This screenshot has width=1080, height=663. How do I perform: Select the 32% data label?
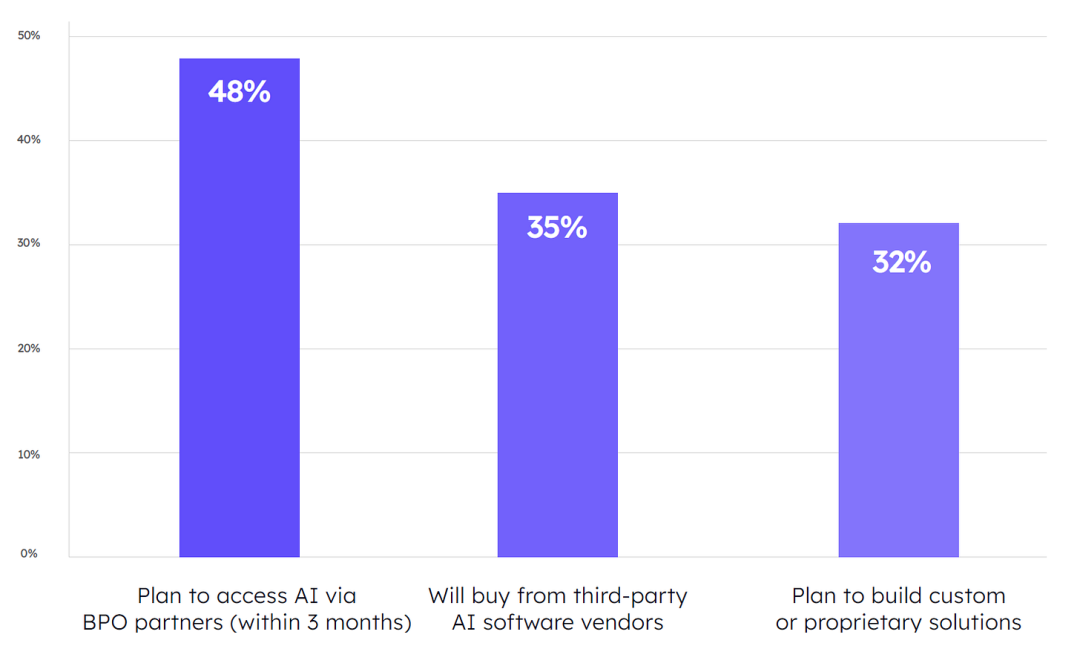point(902,262)
